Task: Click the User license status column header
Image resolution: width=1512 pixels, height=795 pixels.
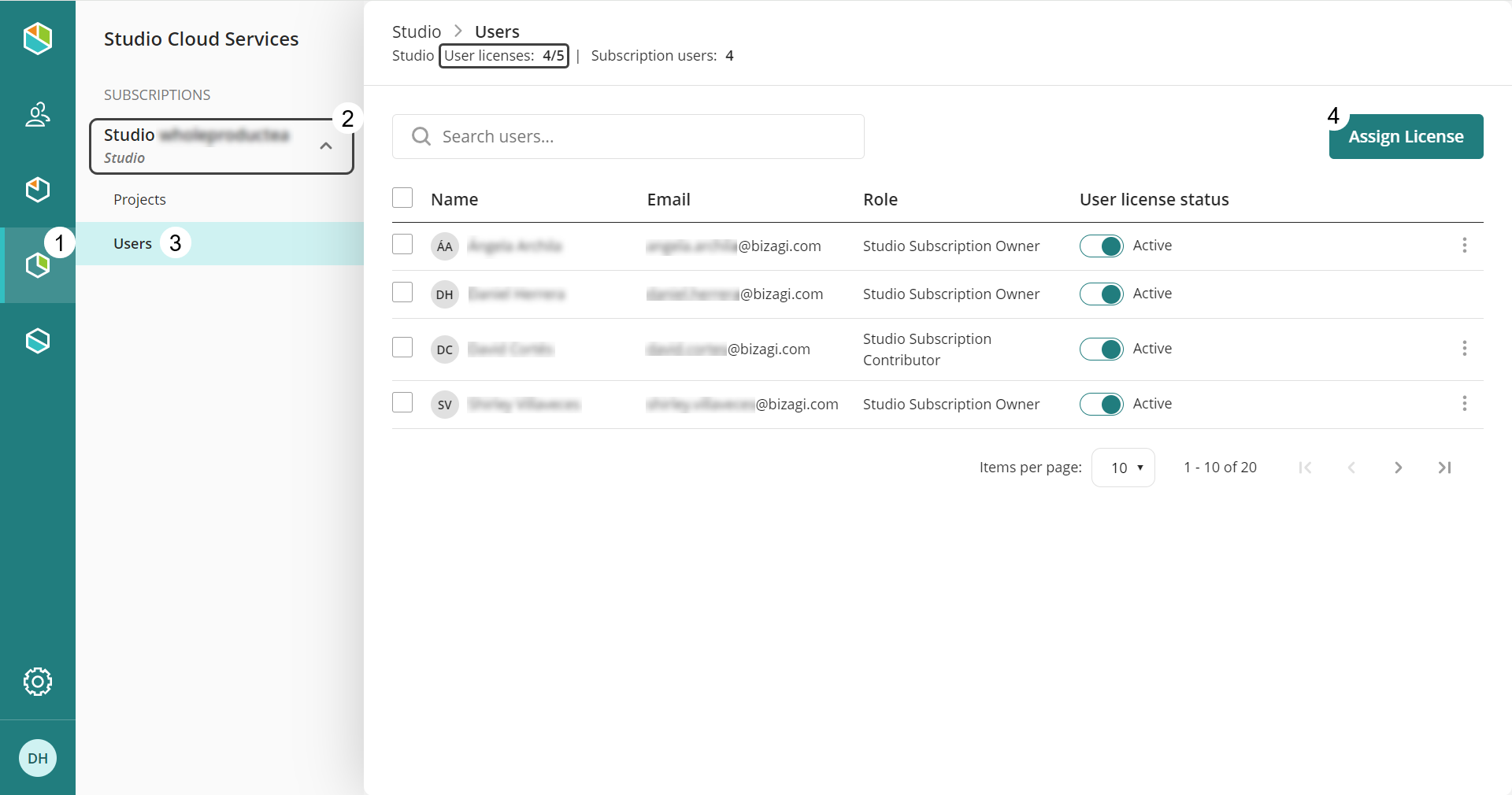Action: pyautogui.click(x=1154, y=199)
